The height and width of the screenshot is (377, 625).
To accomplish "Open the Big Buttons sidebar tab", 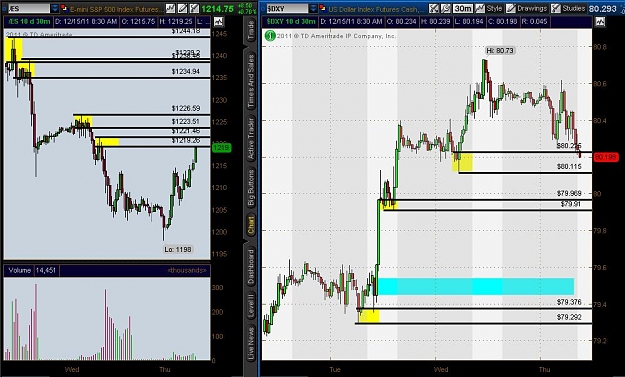I will pos(251,187).
